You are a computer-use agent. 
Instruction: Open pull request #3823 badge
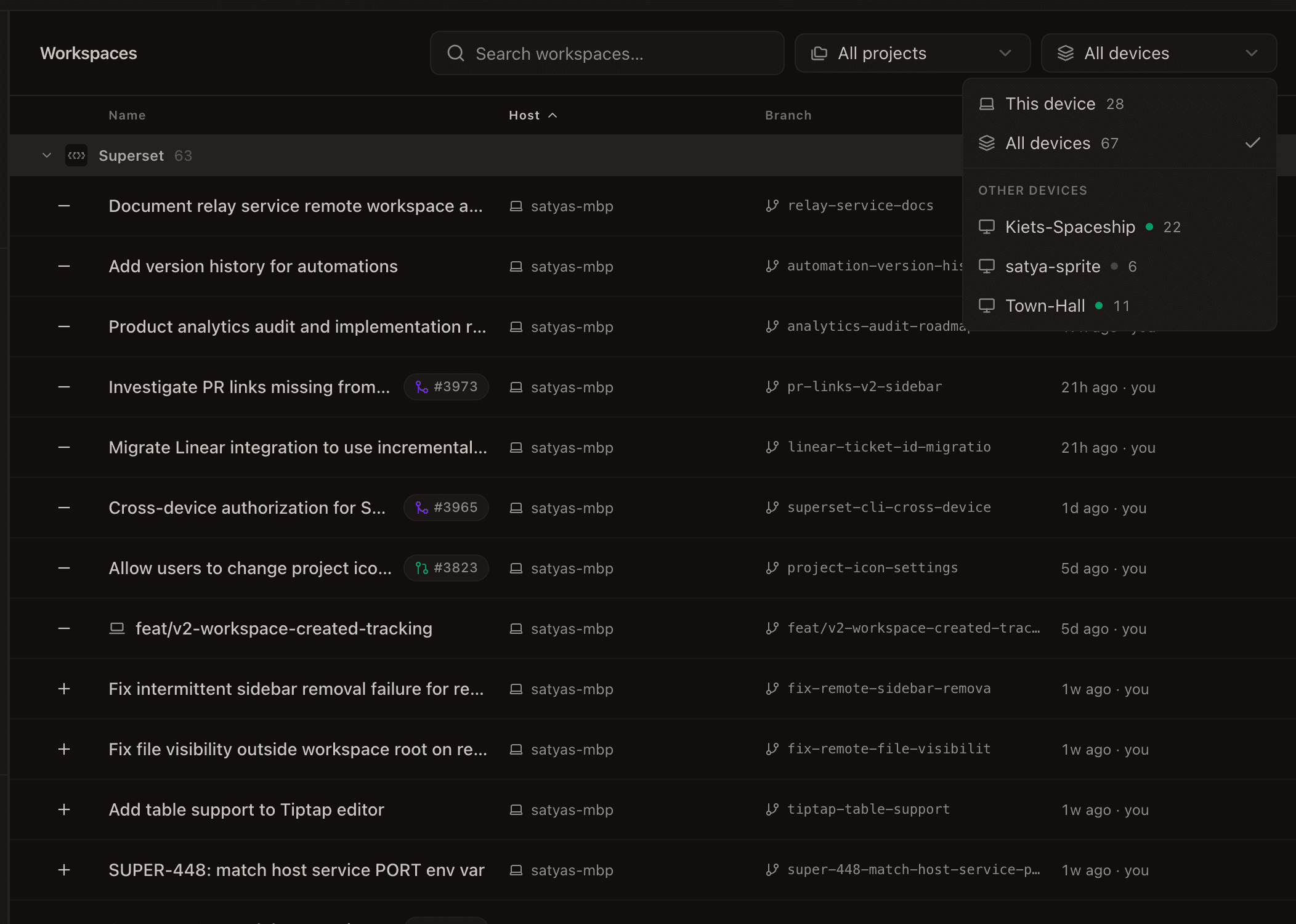(x=446, y=568)
